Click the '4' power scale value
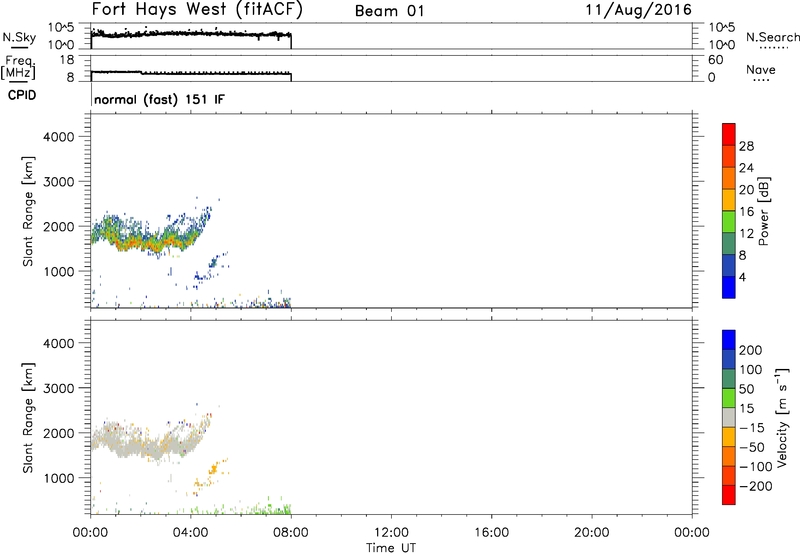 742,277
